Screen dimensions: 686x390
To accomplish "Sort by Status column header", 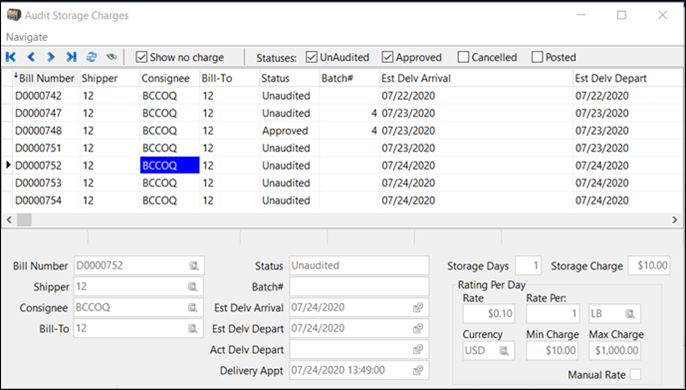I will (x=290, y=78).
